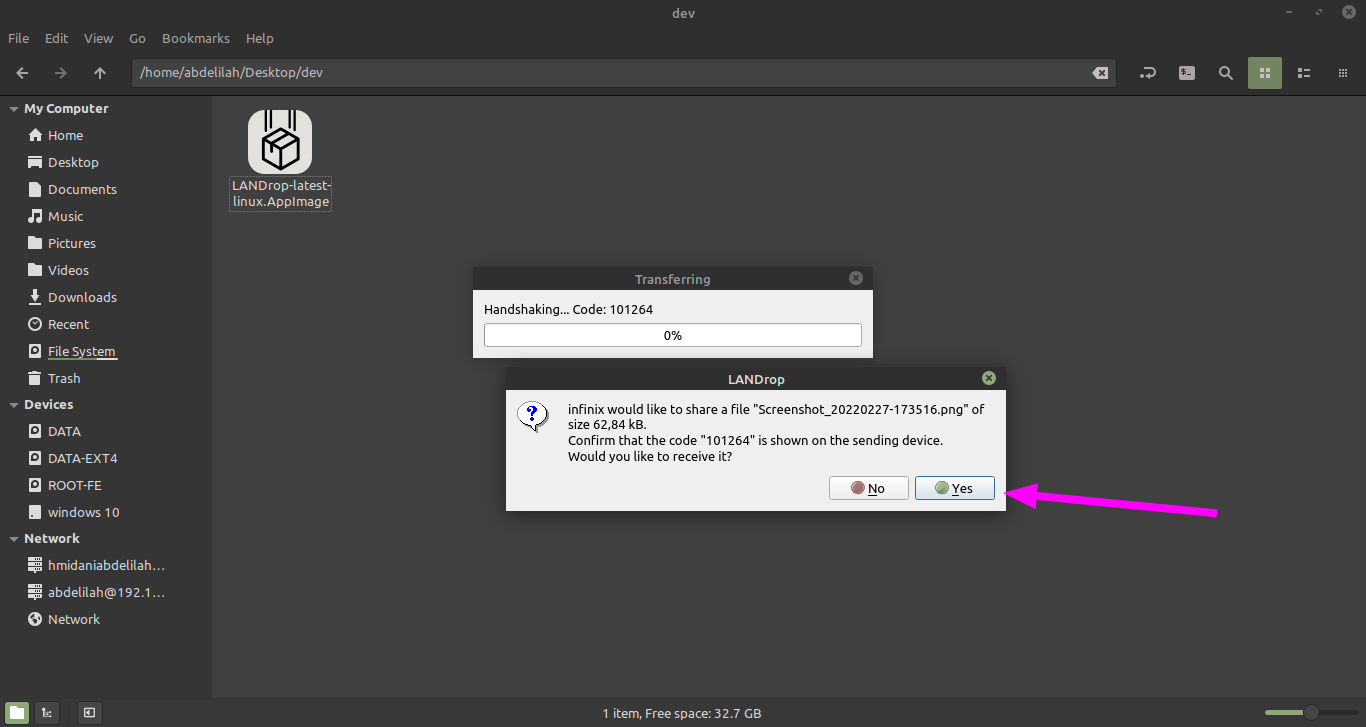Open the Go menu
This screenshot has width=1366, height=727.
pyautogui.click(x=137, y=38)
